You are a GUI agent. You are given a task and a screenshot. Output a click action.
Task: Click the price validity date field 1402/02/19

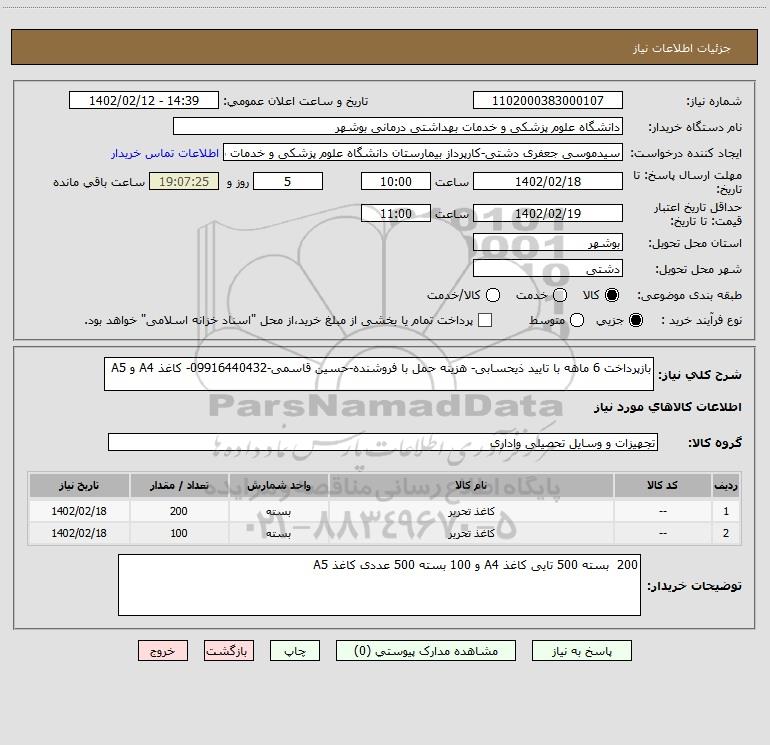[547, 213]
